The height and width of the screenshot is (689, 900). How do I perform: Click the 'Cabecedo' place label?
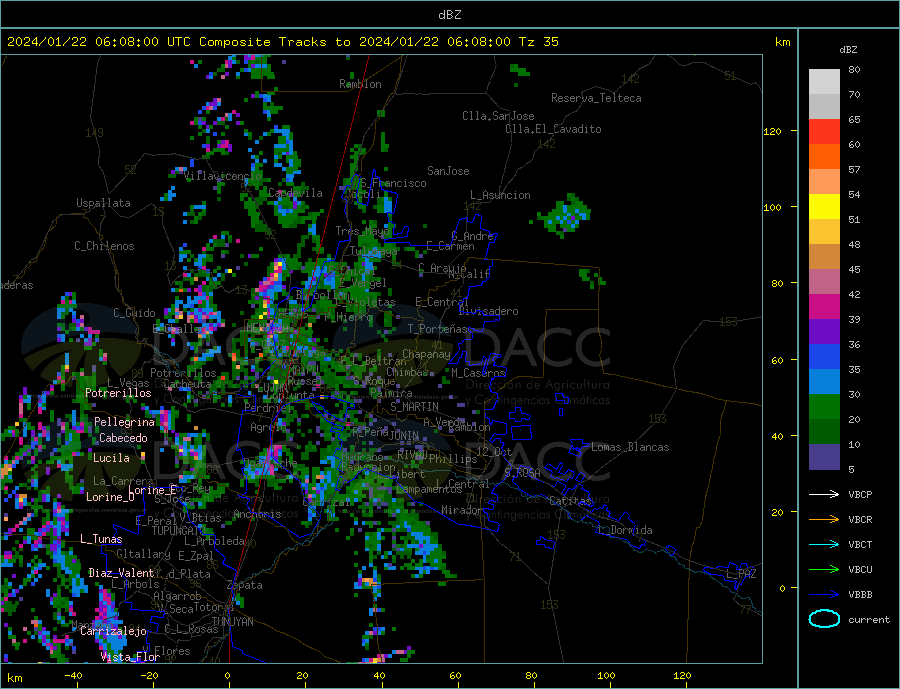(x=123, y=438)
